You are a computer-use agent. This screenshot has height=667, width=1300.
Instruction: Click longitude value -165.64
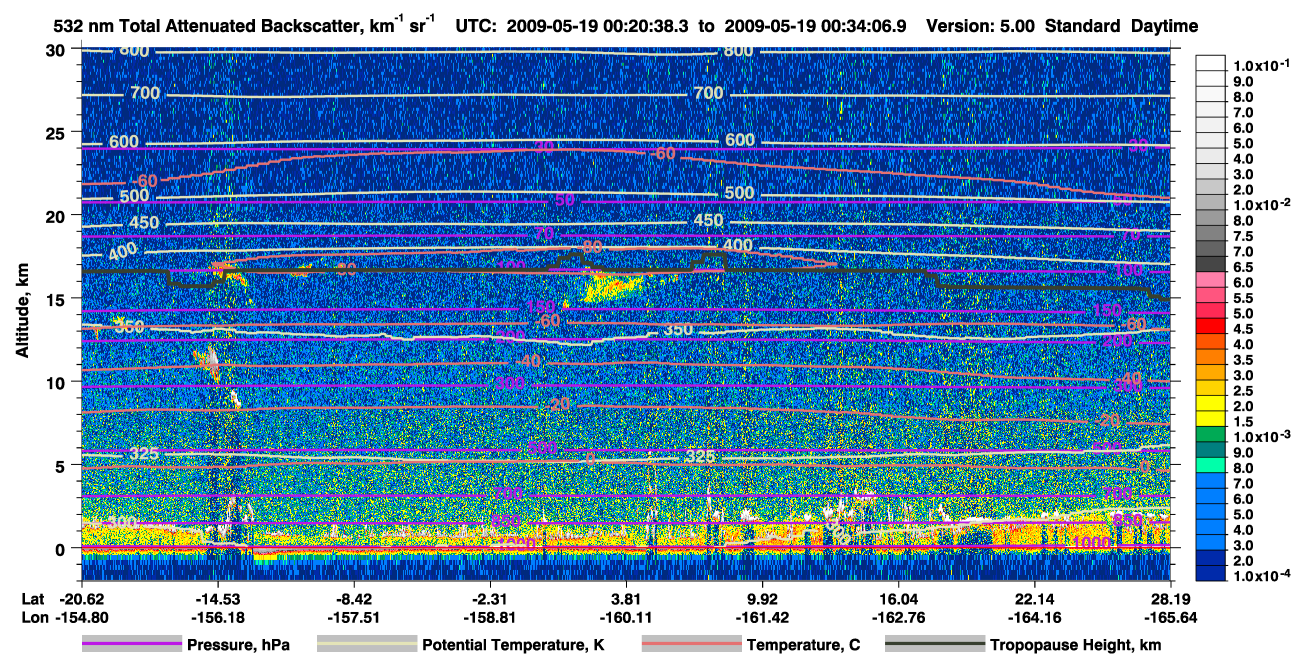[x=1171, y=617]
